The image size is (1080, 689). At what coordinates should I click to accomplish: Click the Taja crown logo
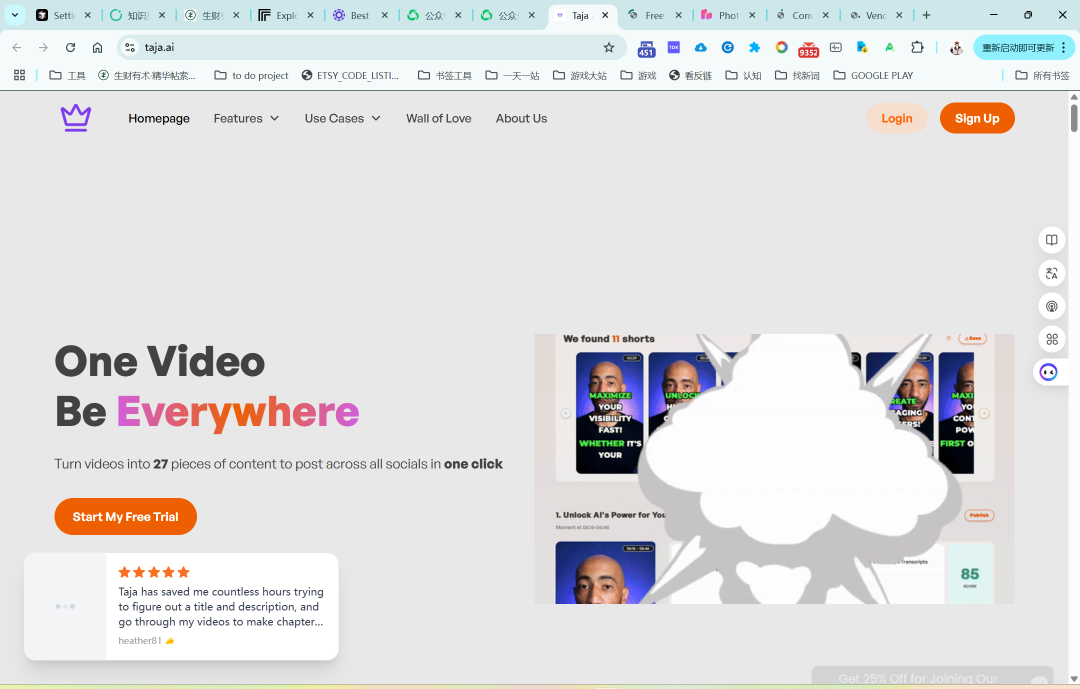pyautogui.click(x=76, y=118)
